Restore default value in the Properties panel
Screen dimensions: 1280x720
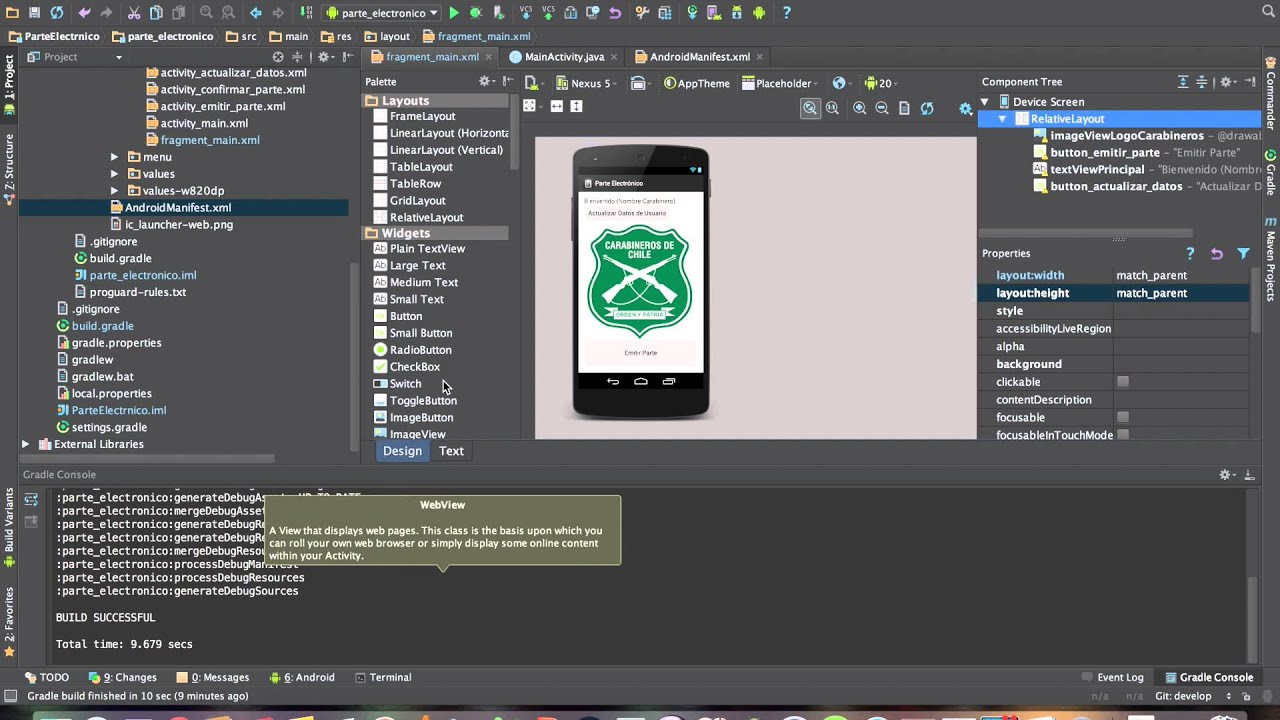click(1217, 254)
